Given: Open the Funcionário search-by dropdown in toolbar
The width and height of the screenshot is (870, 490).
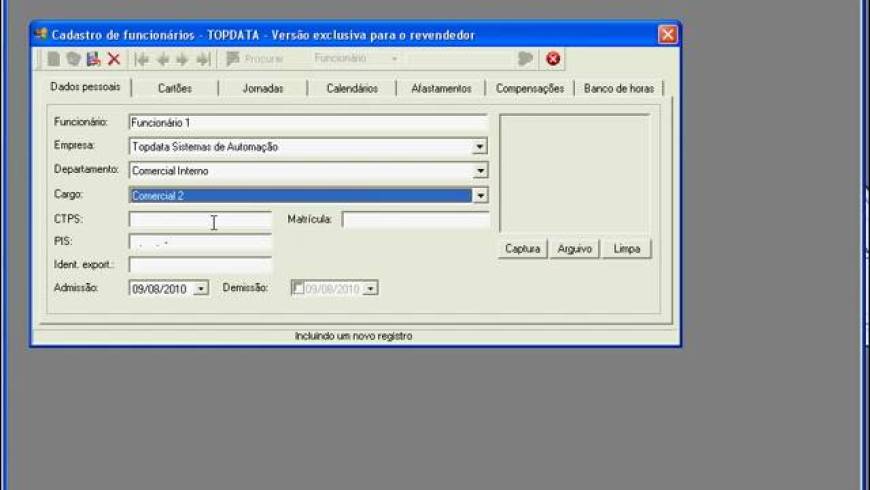Looking at the screenshot, I should point(394,58).
